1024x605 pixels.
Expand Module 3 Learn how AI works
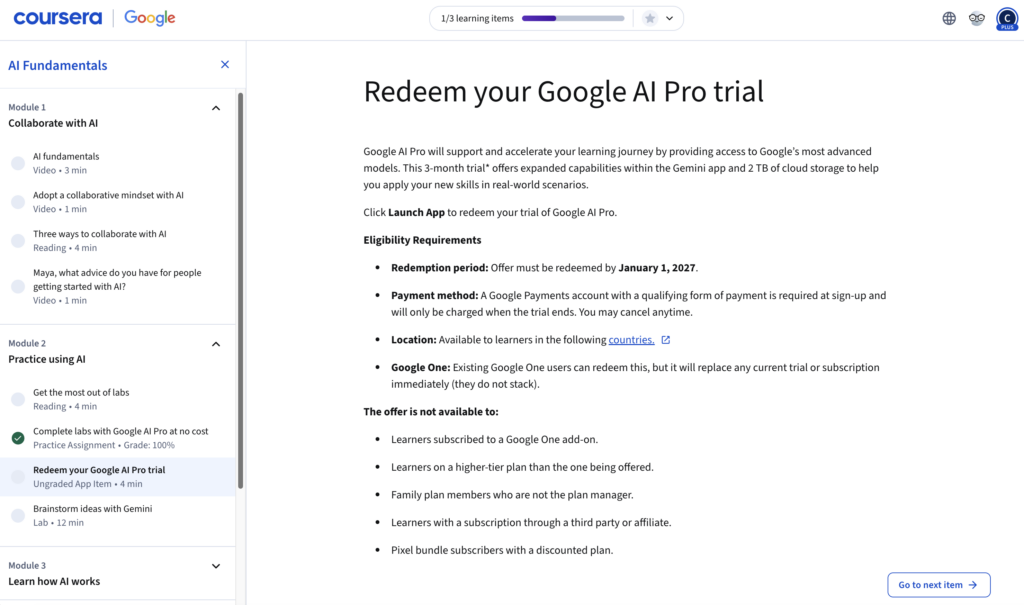[x=216, y=566]
